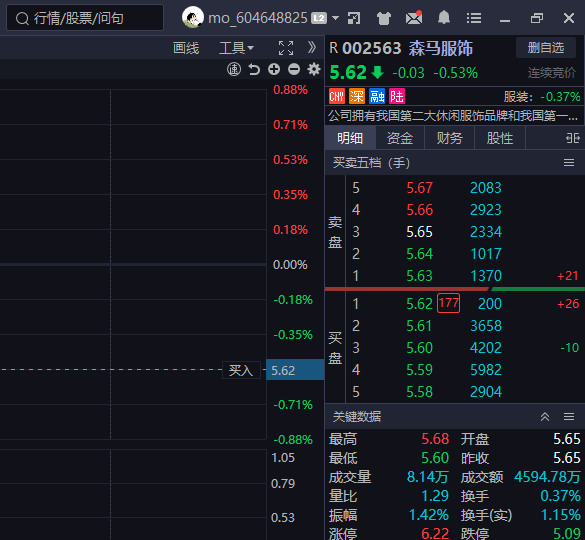
Task: Click the 删自选 button
Action: click(546, 48)
